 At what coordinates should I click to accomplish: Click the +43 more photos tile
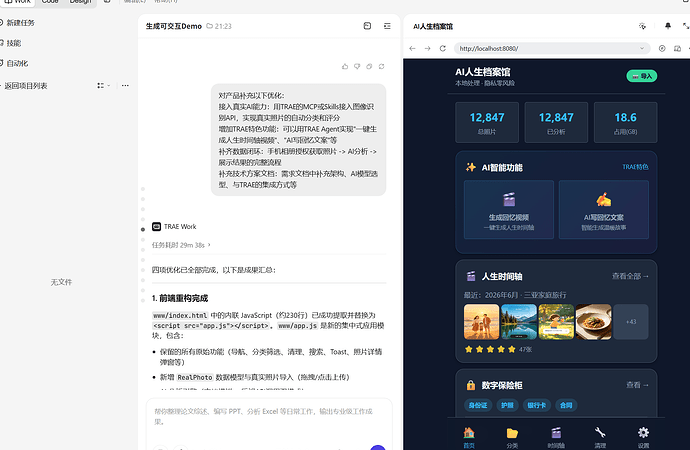point(631,322)
